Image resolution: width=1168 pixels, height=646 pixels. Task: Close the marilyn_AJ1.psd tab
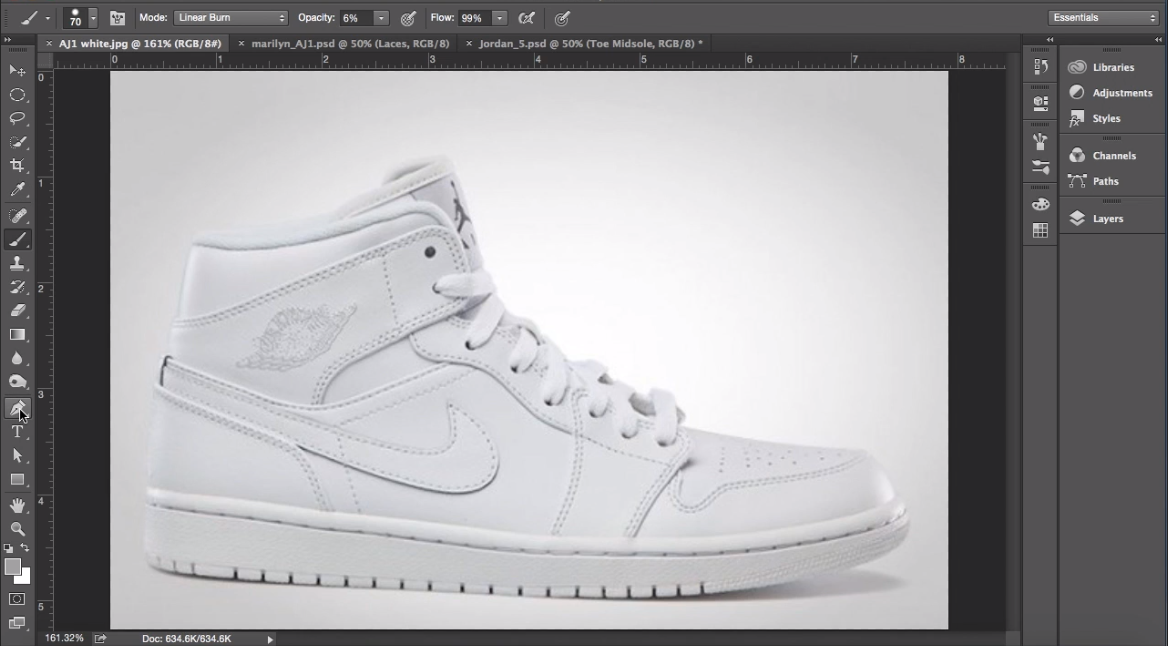coord(241,43)
